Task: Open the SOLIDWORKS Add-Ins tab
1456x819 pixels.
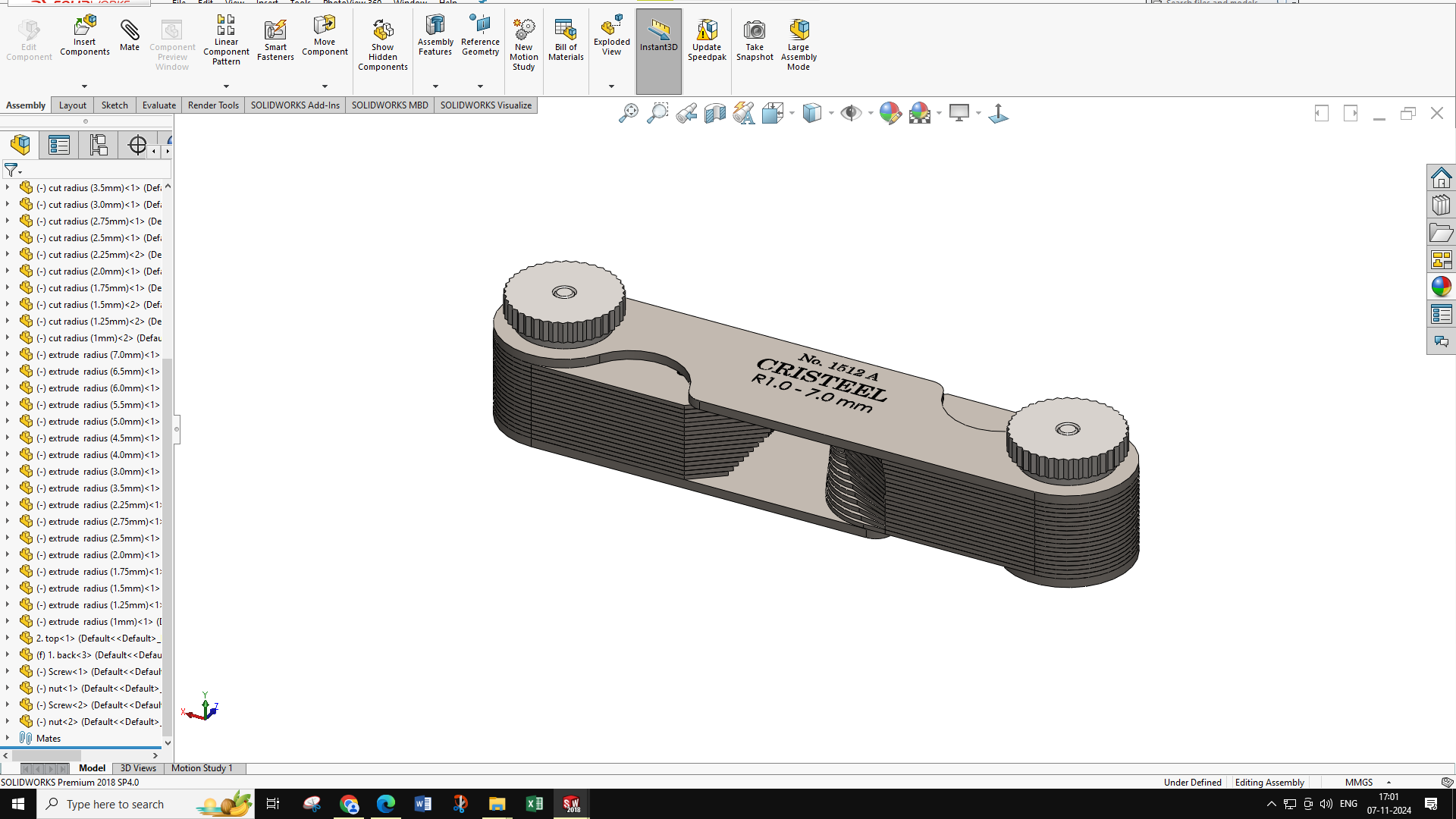Action: tap(295, 105)
